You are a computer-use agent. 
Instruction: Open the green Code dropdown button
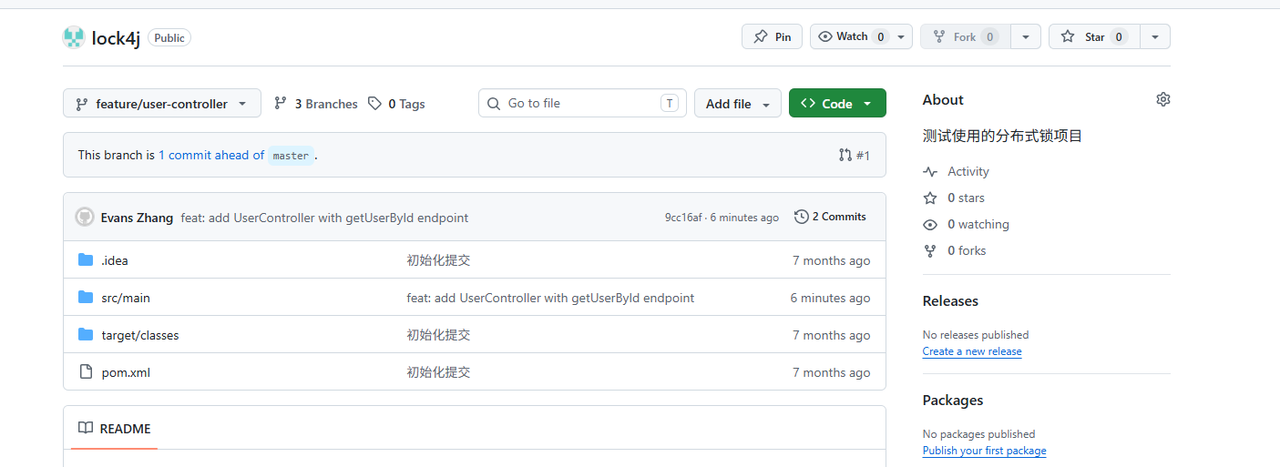click(837, 103)
